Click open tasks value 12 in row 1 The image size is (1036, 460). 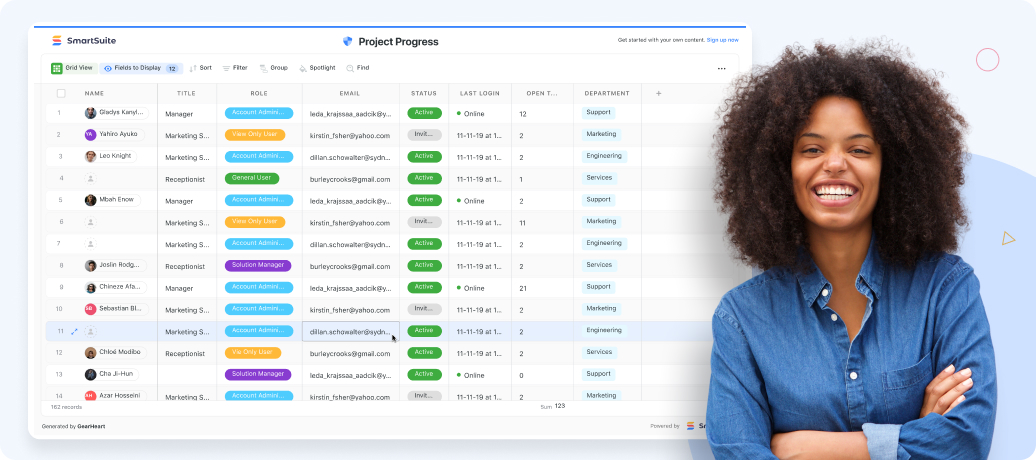[523, 114]
